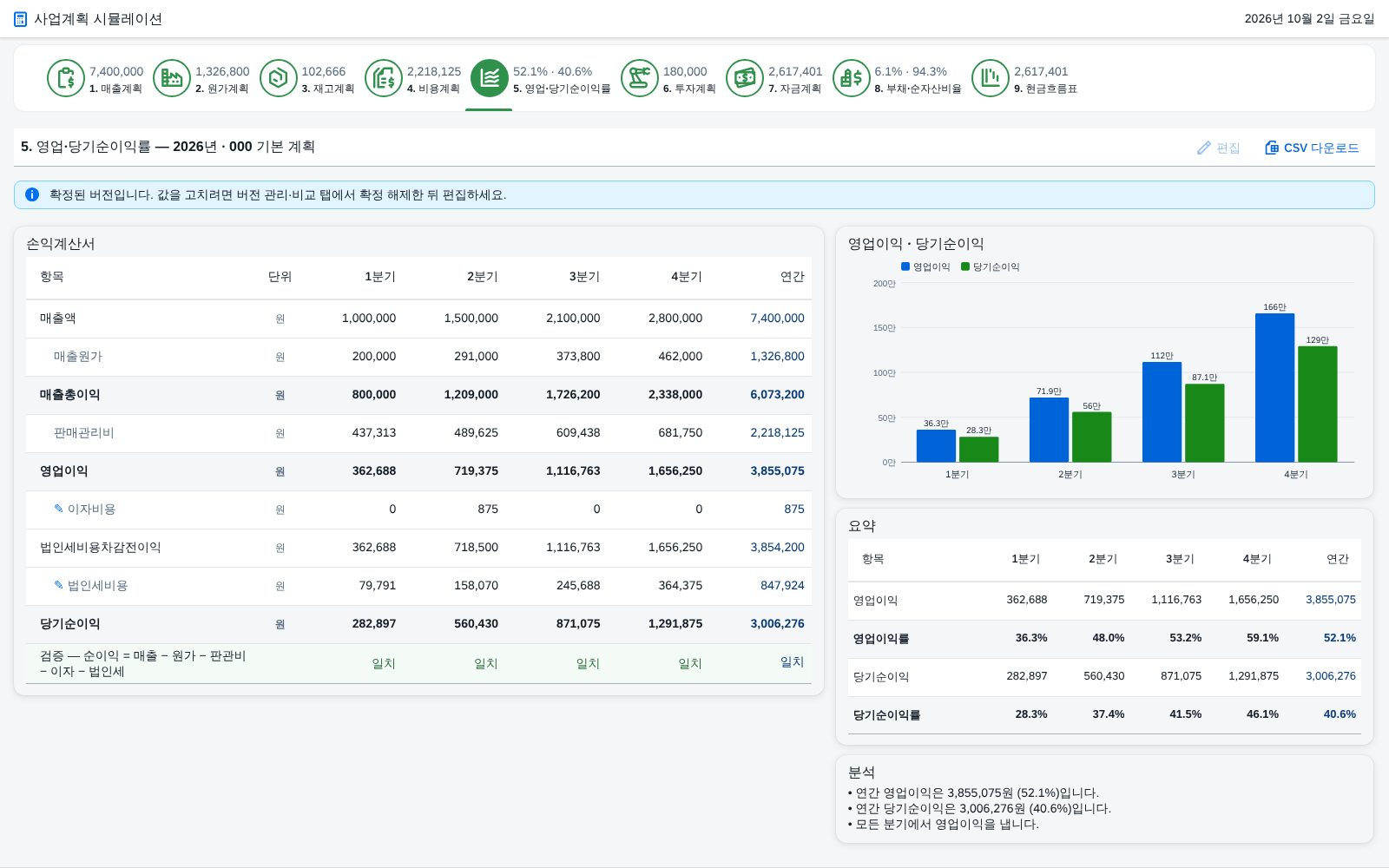Viewport: 1389px width, 868px height.
Task: Click the 편집 edit button
Action: pos(1219,148)
